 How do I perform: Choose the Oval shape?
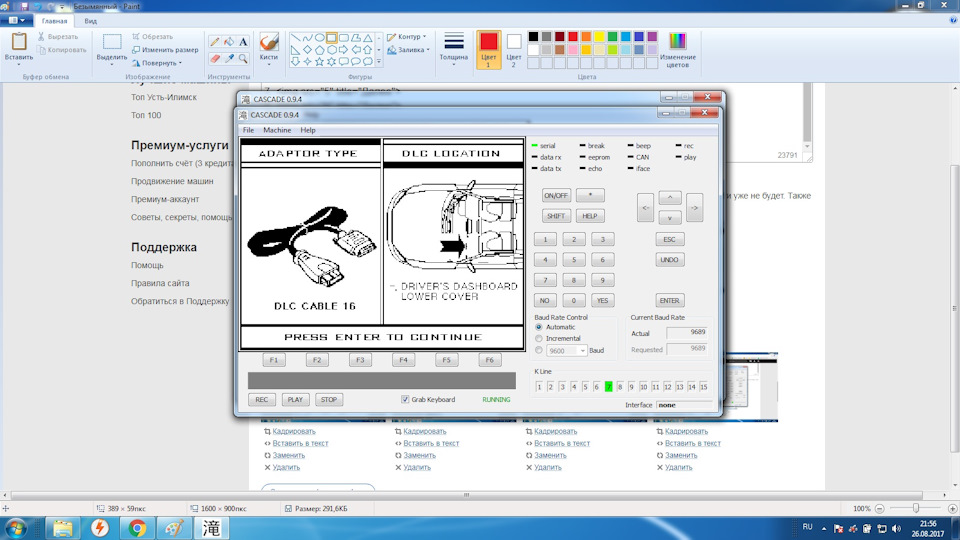click(319, 38)
